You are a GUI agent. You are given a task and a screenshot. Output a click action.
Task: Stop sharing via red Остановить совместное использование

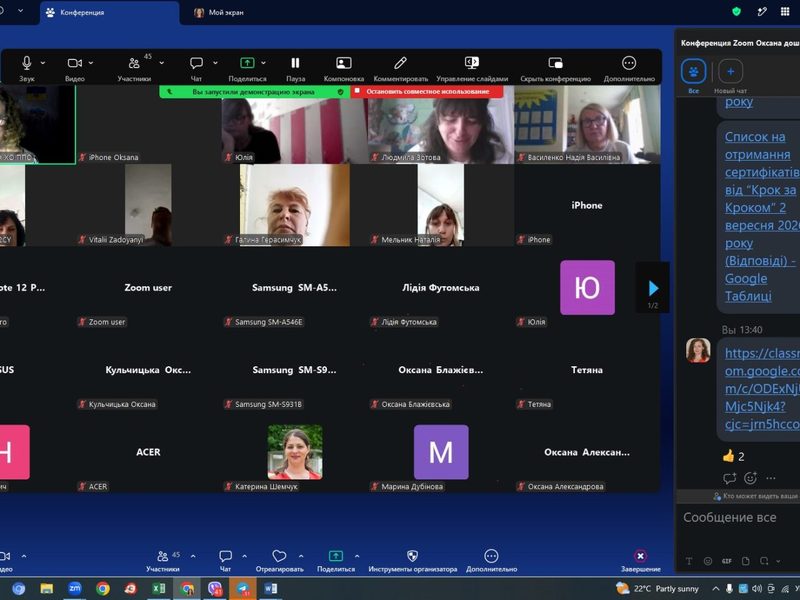[428, 92]
